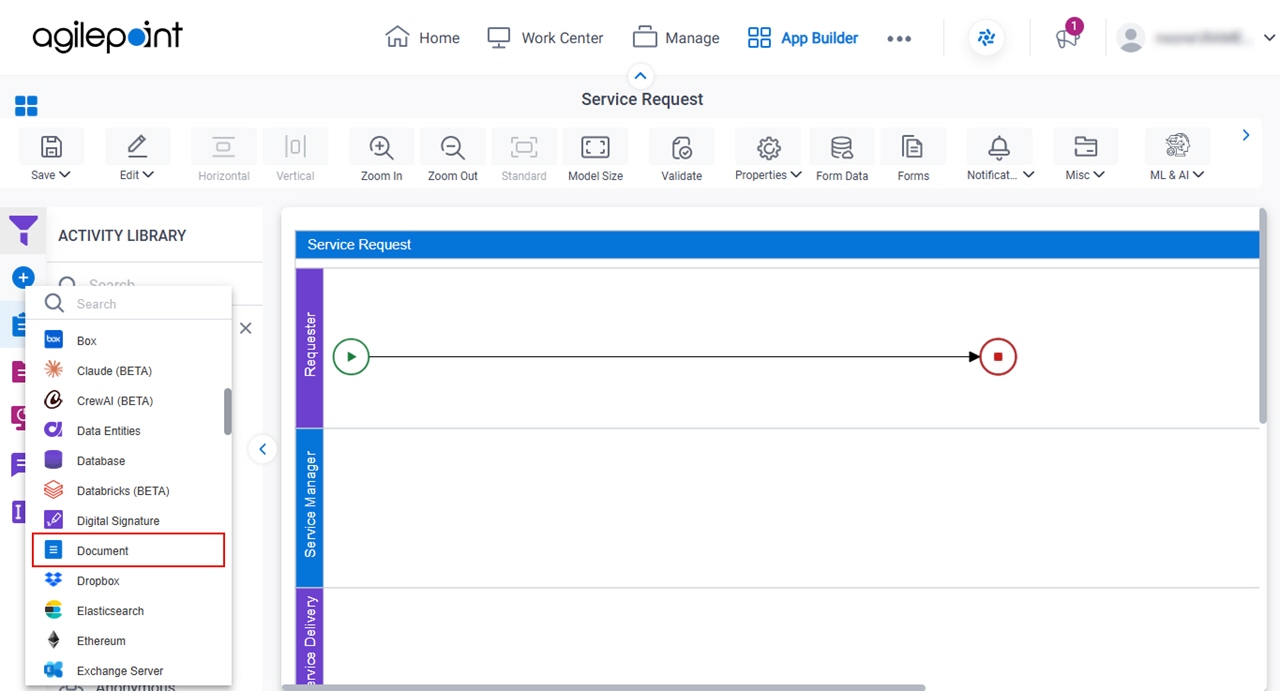Select the Requester swimlane header

click(x=310, y=347)
